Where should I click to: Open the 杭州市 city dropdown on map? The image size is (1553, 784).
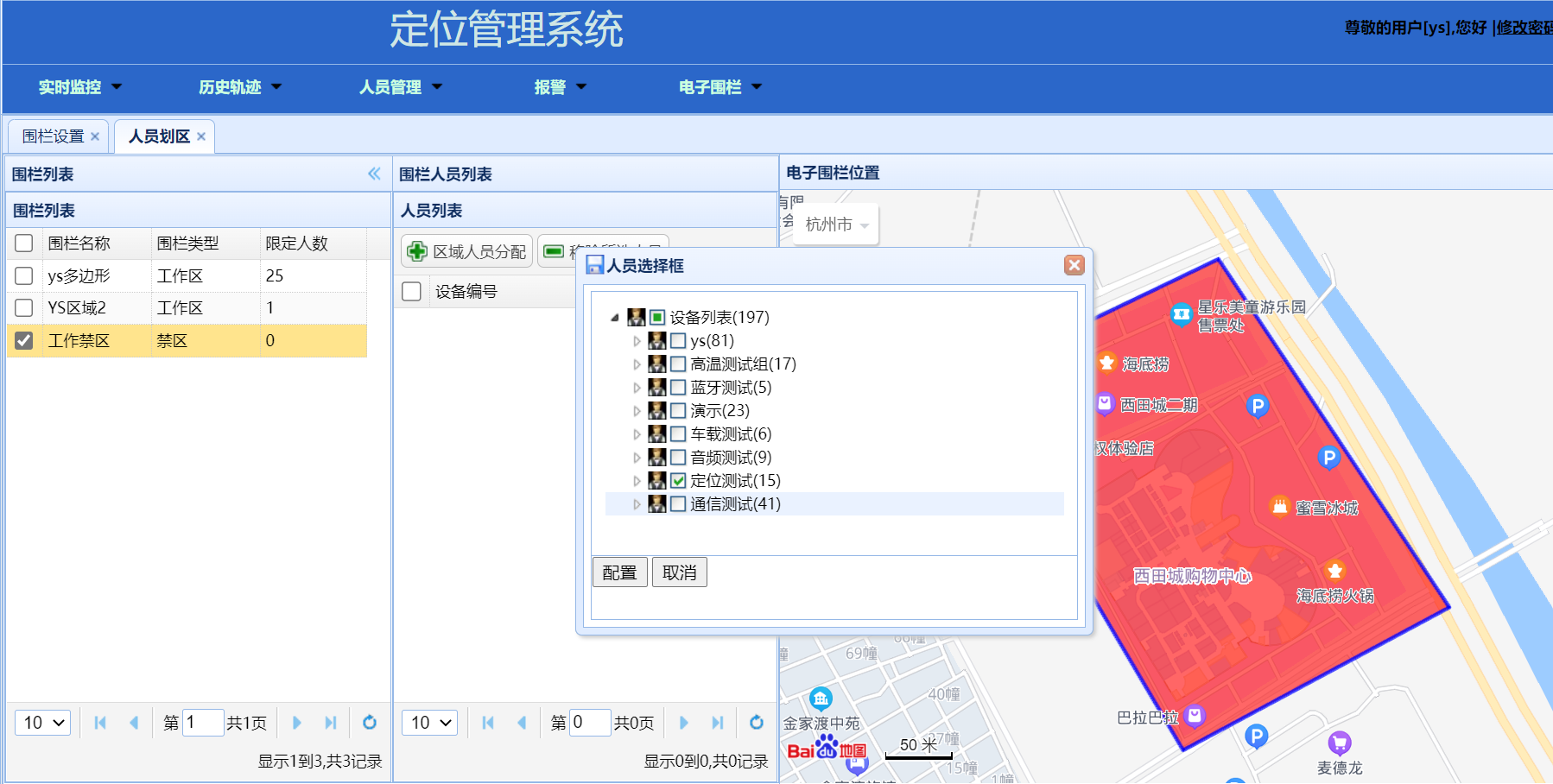click(x=836, y=224)
